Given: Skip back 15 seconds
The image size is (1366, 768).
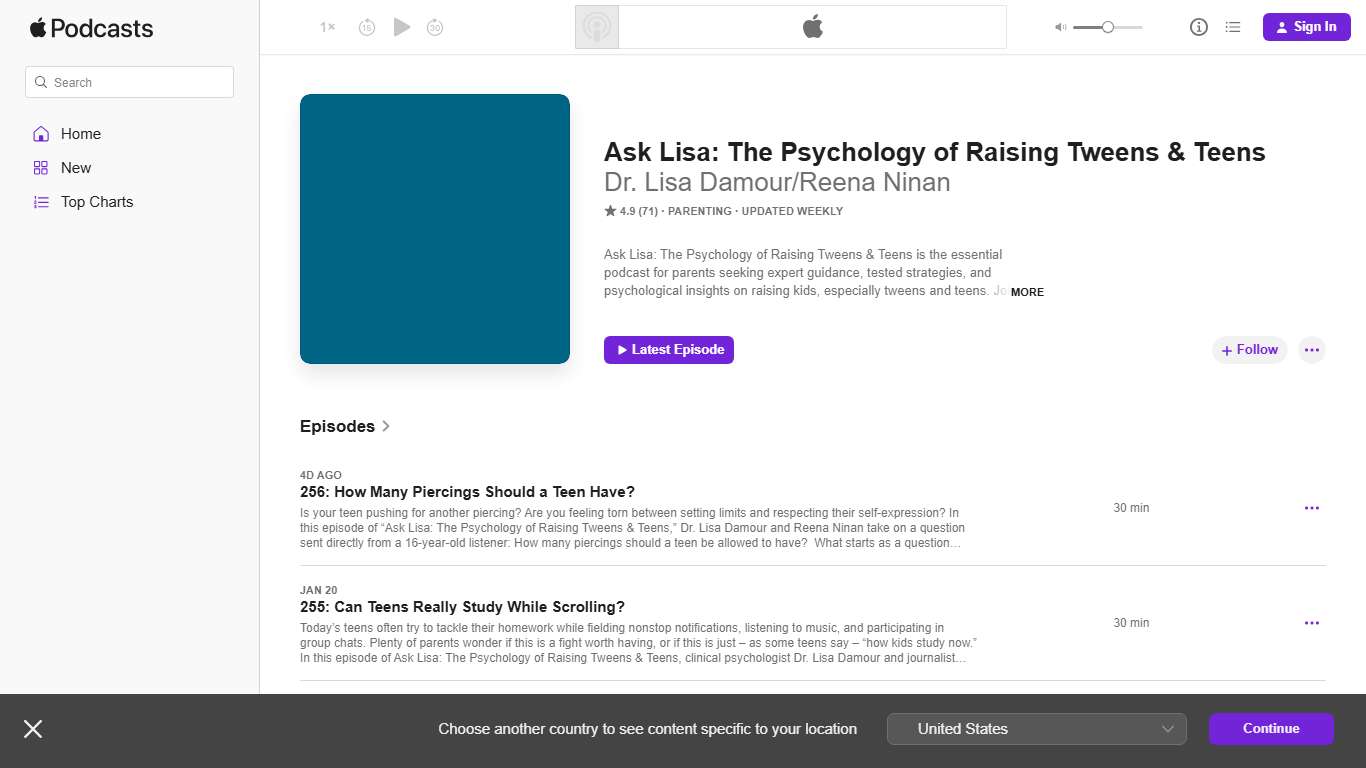Looking at the screenshot, I should pyautogui.click(x=367, y=27).
